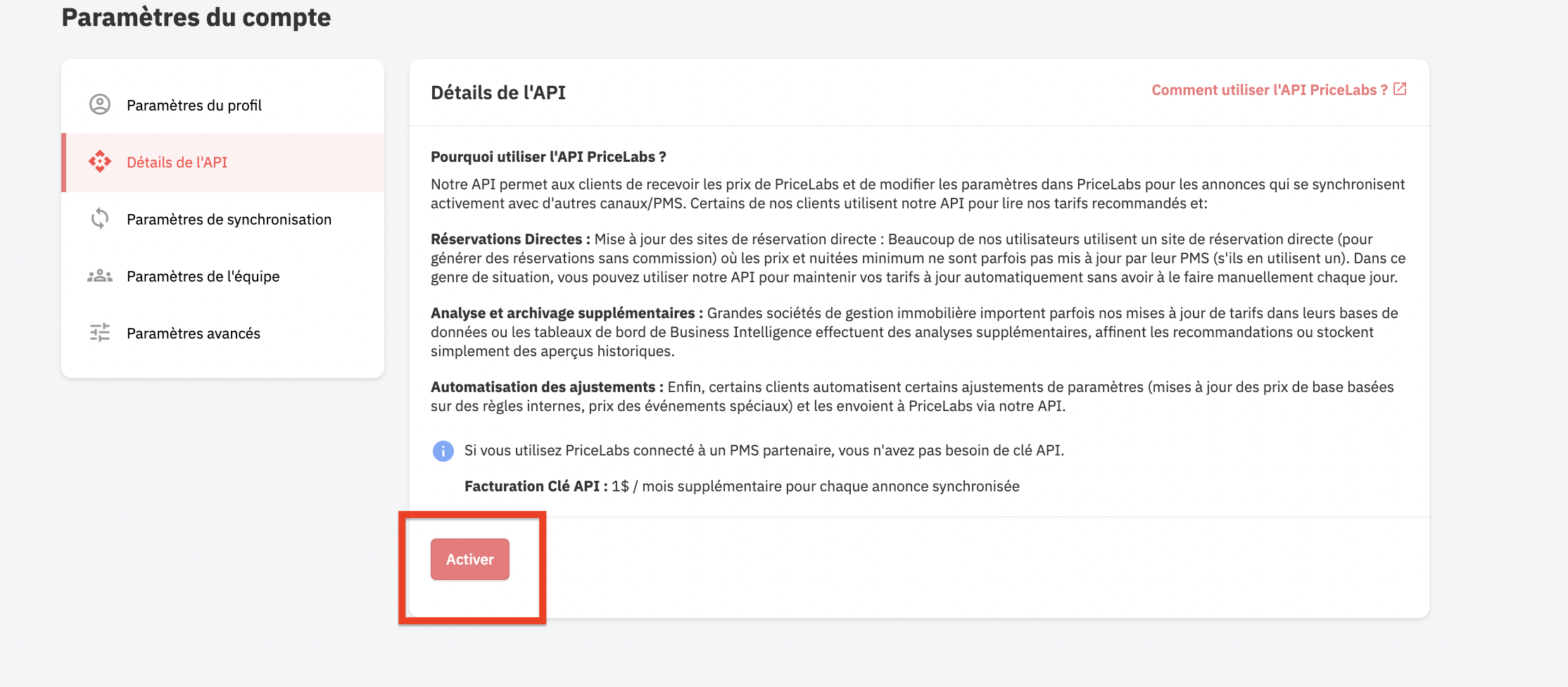Viewport: 1568px width, 687px height.
Task: Open Paramètres du profil menu item
Action: click(x=222, y=105)
